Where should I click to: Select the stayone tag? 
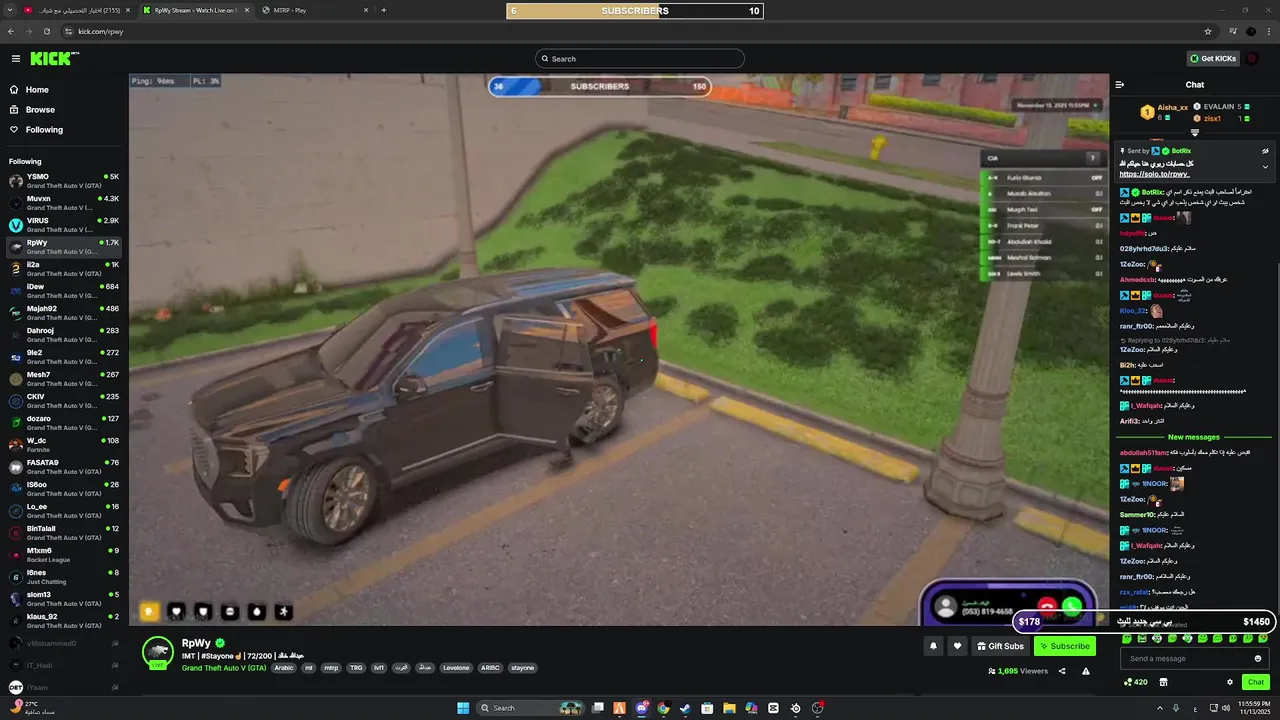[x=522, y=668]
